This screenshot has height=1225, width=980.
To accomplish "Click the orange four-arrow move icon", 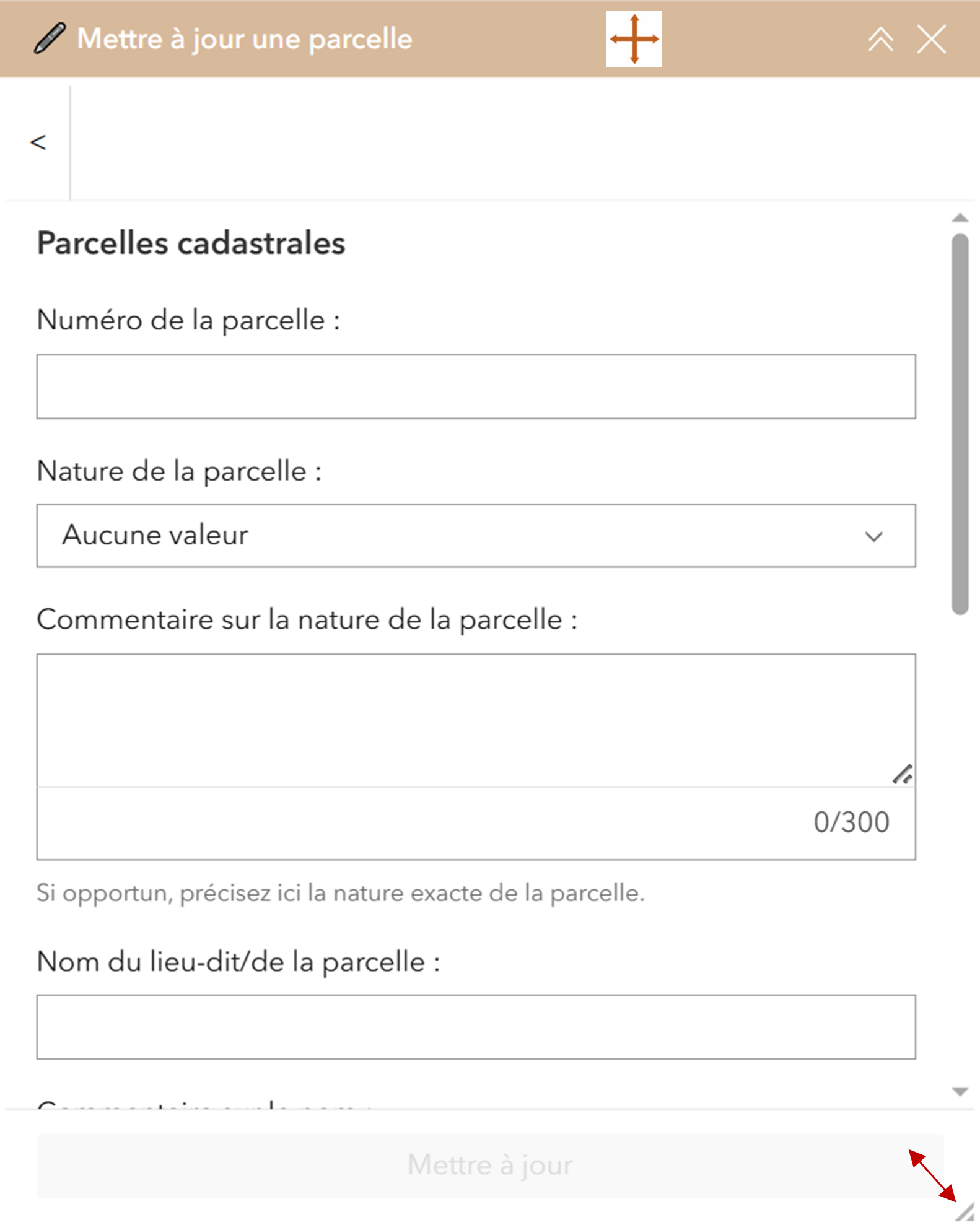I will [634, 39].
